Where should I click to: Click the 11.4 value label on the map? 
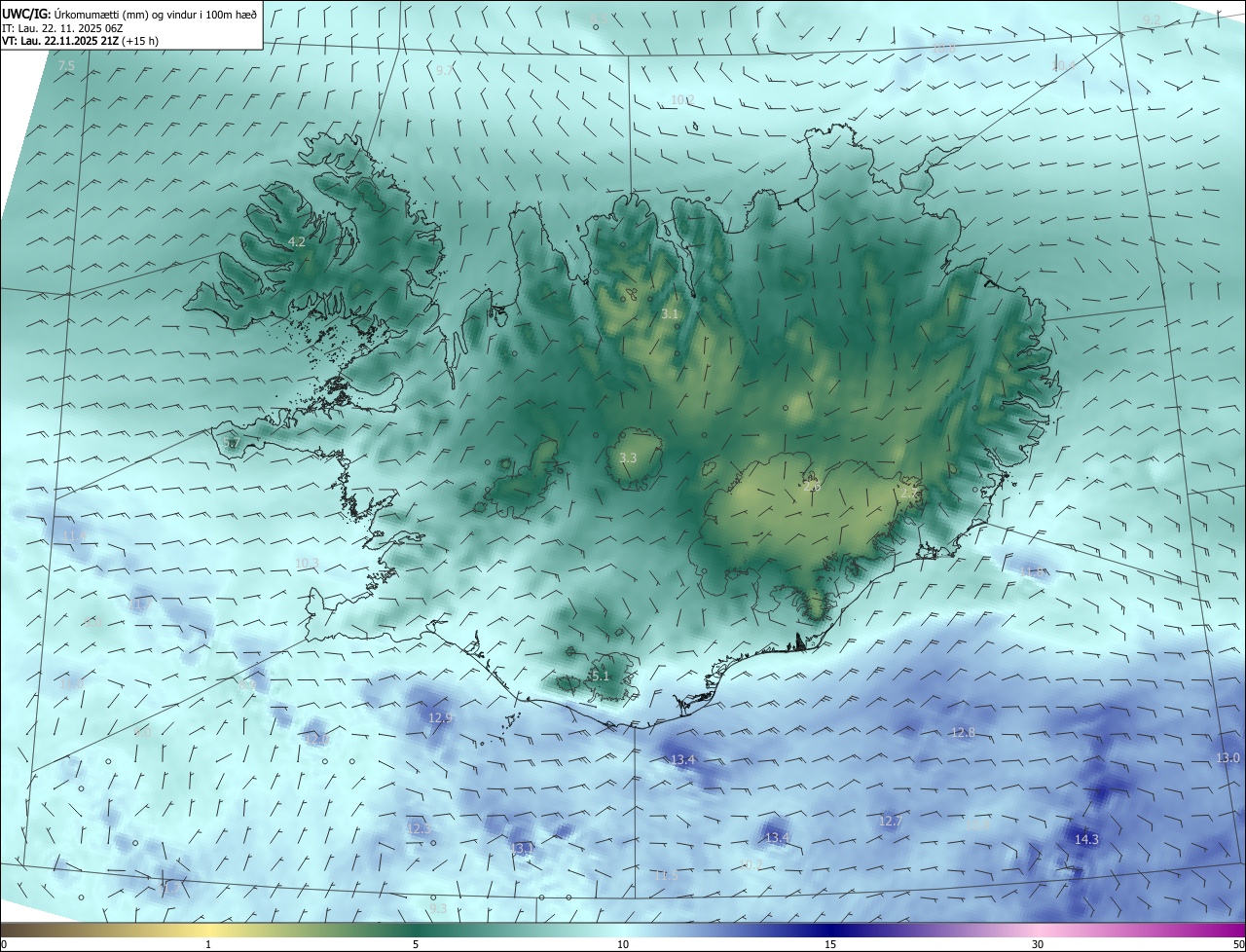pyautogui.click(x=73, y=535)
